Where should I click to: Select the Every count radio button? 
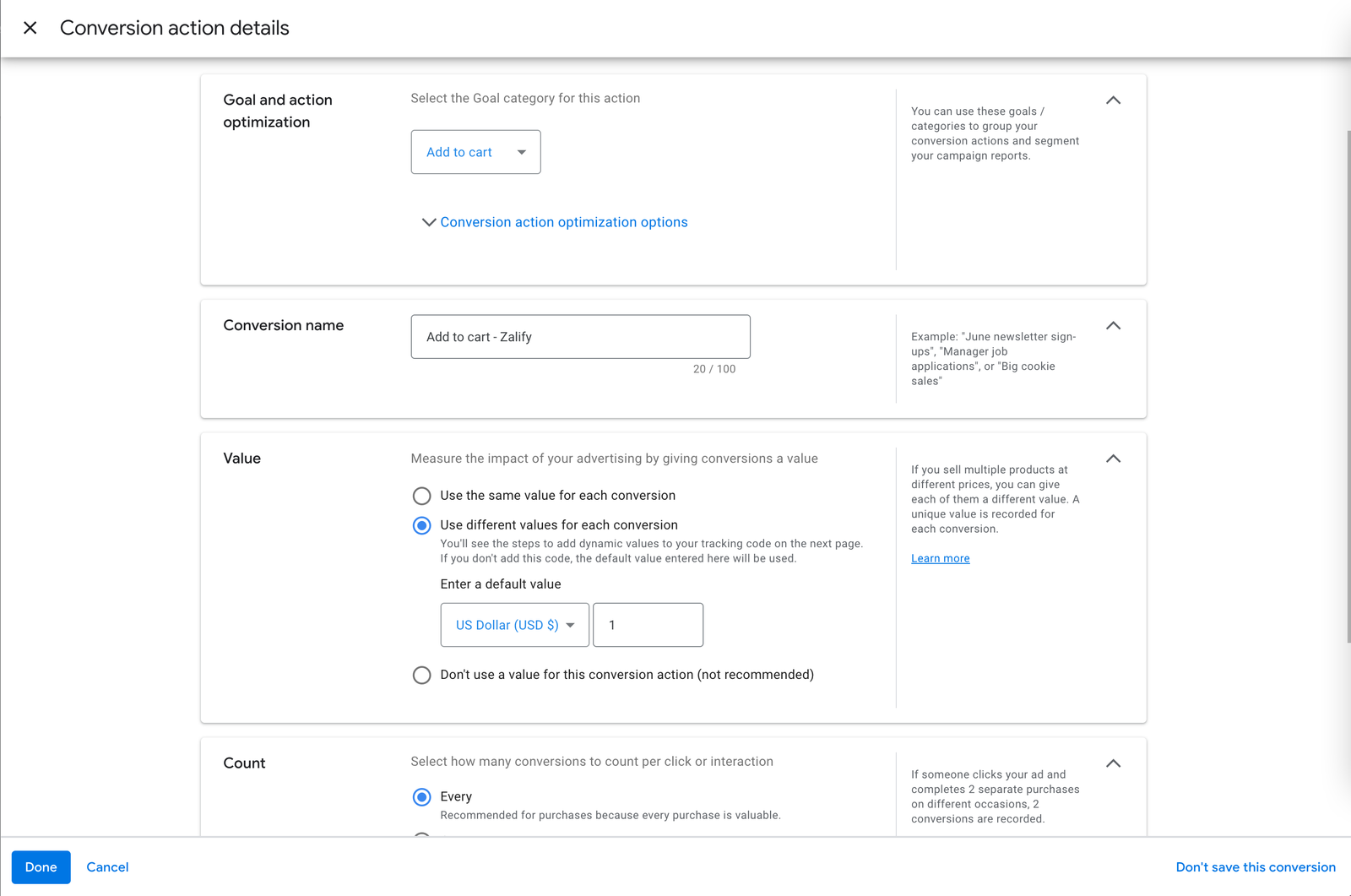pyautogui.click(x=421, y=797)
